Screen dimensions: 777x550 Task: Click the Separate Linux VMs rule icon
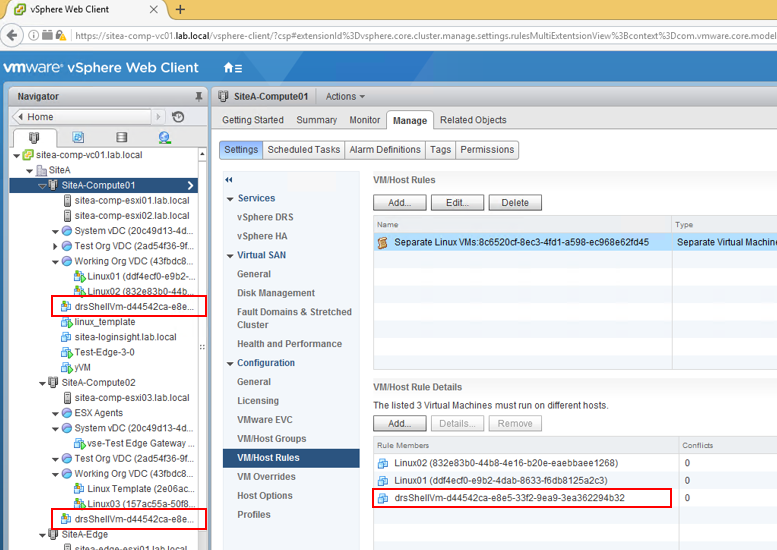382,242
